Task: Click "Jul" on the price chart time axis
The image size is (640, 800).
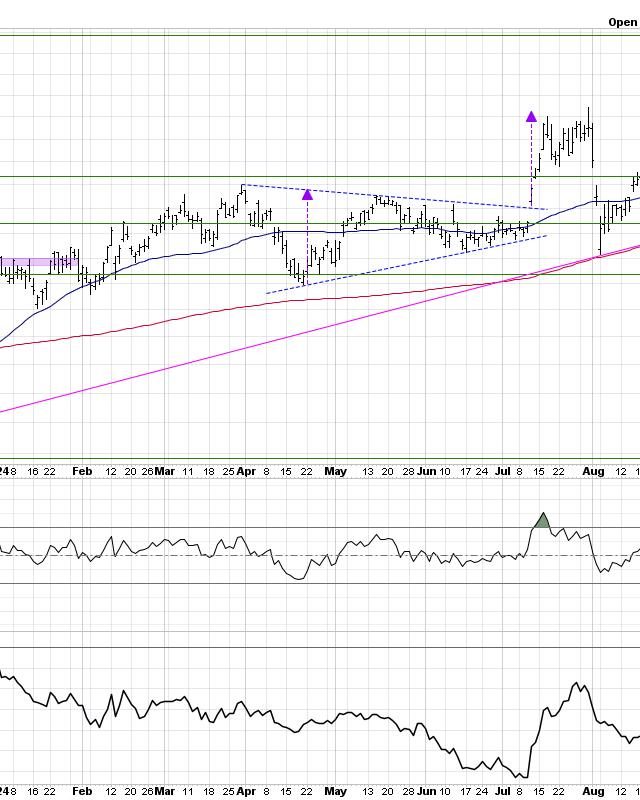Action: click(502, 471)
